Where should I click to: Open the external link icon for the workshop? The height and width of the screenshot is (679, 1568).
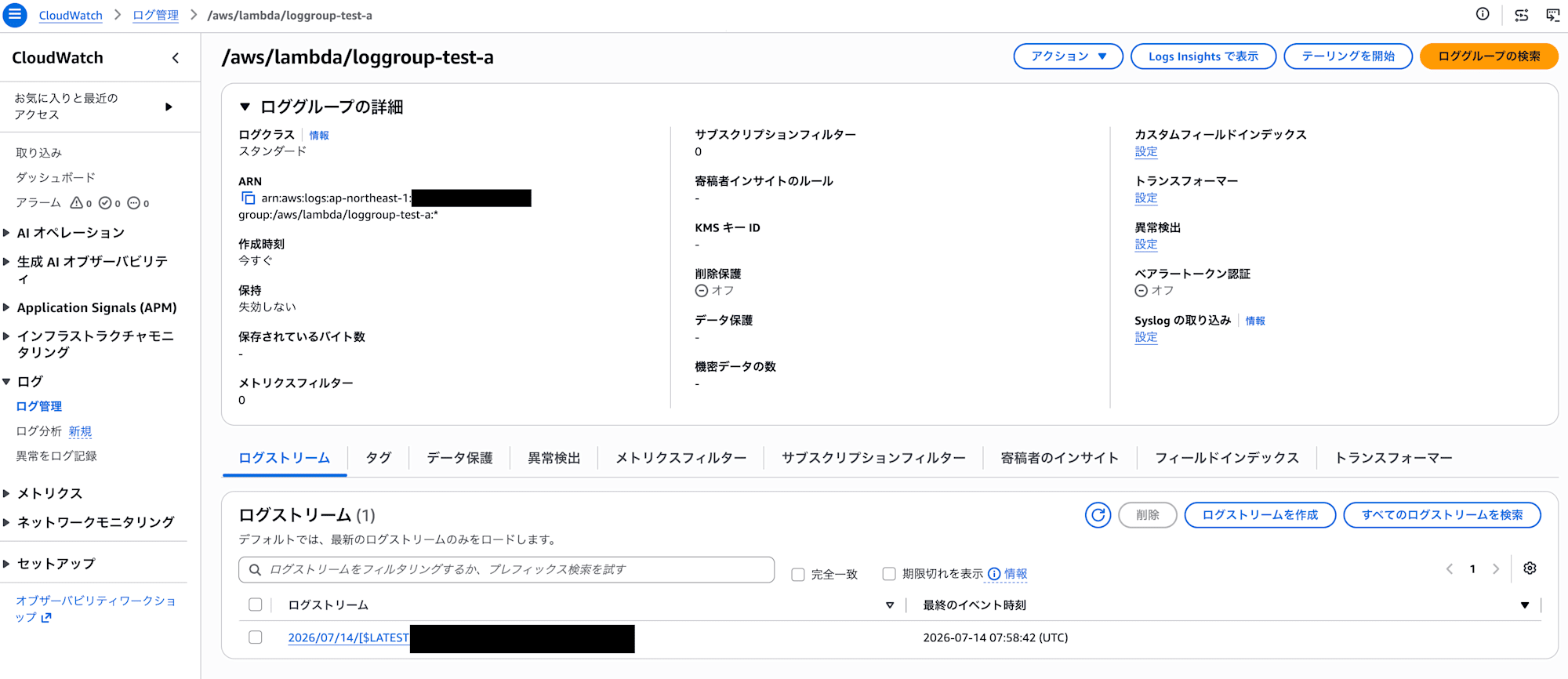tap(46, 618)
